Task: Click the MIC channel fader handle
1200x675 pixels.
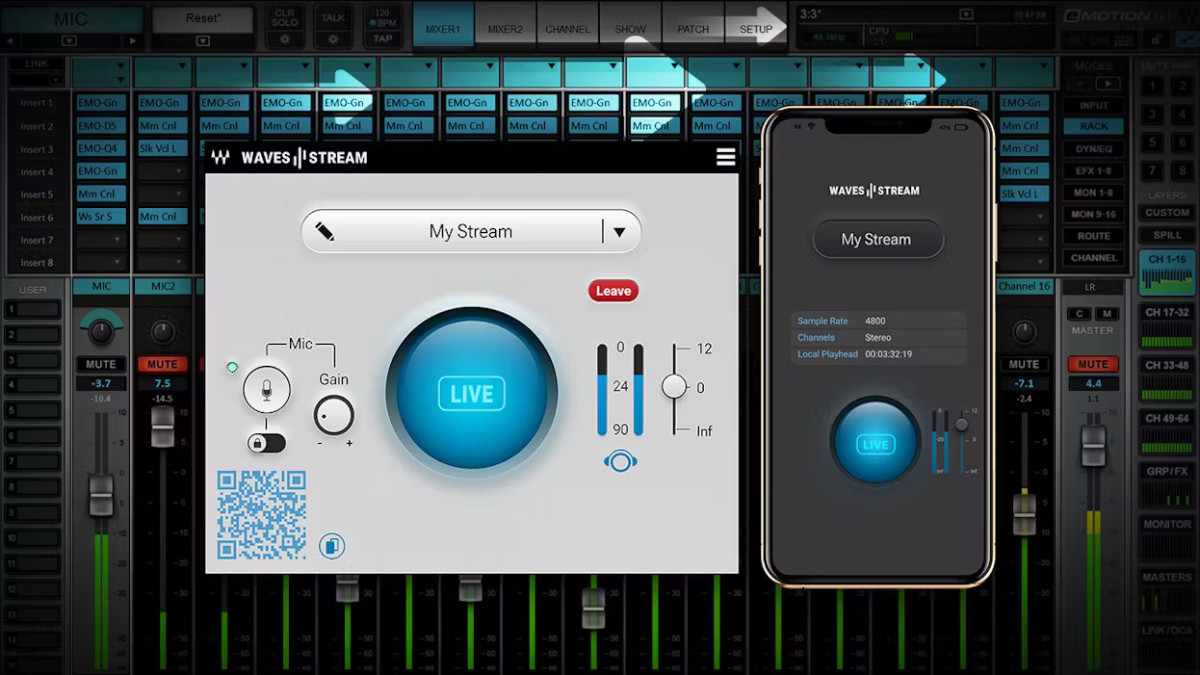Action: [x=101, y=495]
